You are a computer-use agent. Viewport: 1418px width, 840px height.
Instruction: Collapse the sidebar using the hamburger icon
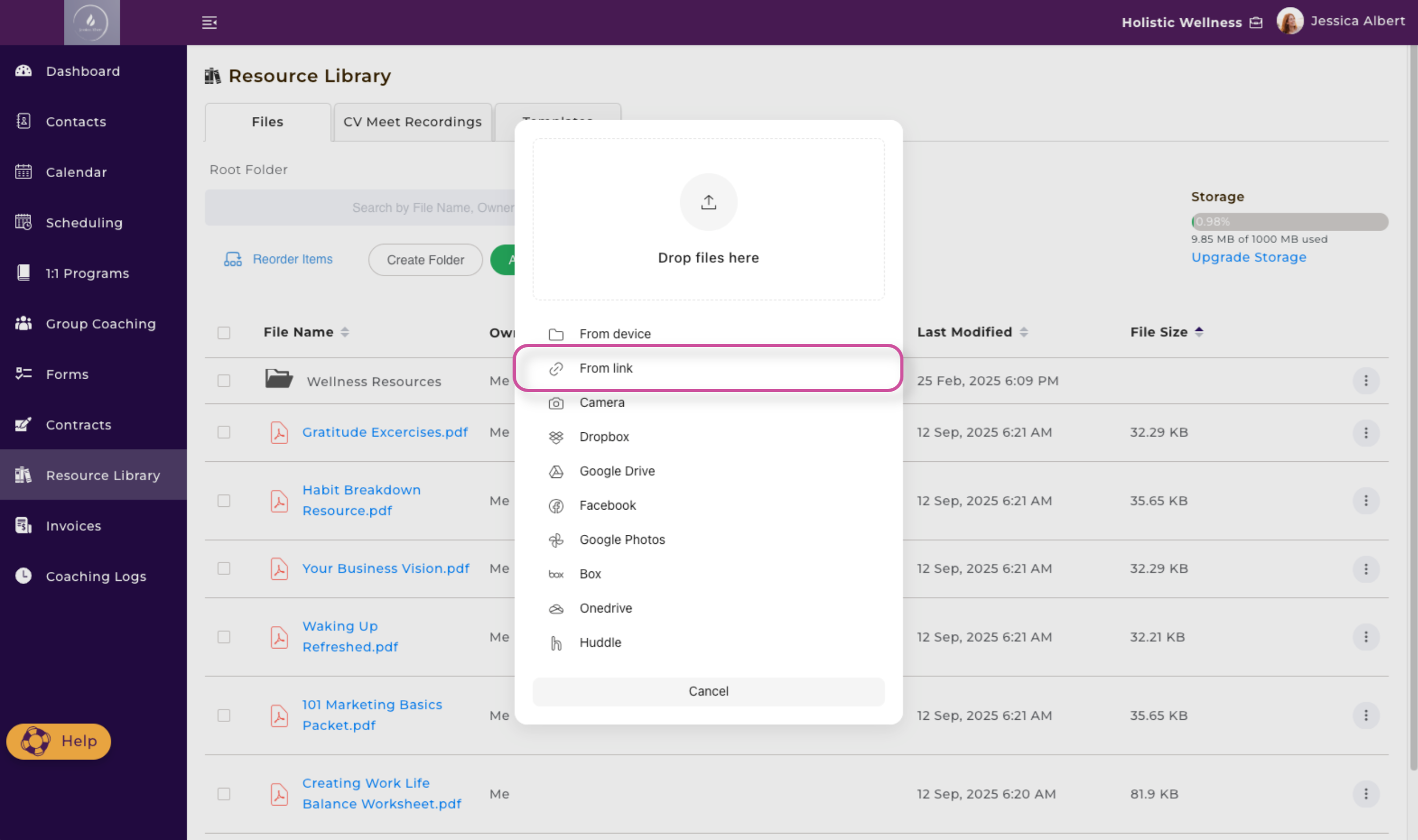[x=209, y=23]
